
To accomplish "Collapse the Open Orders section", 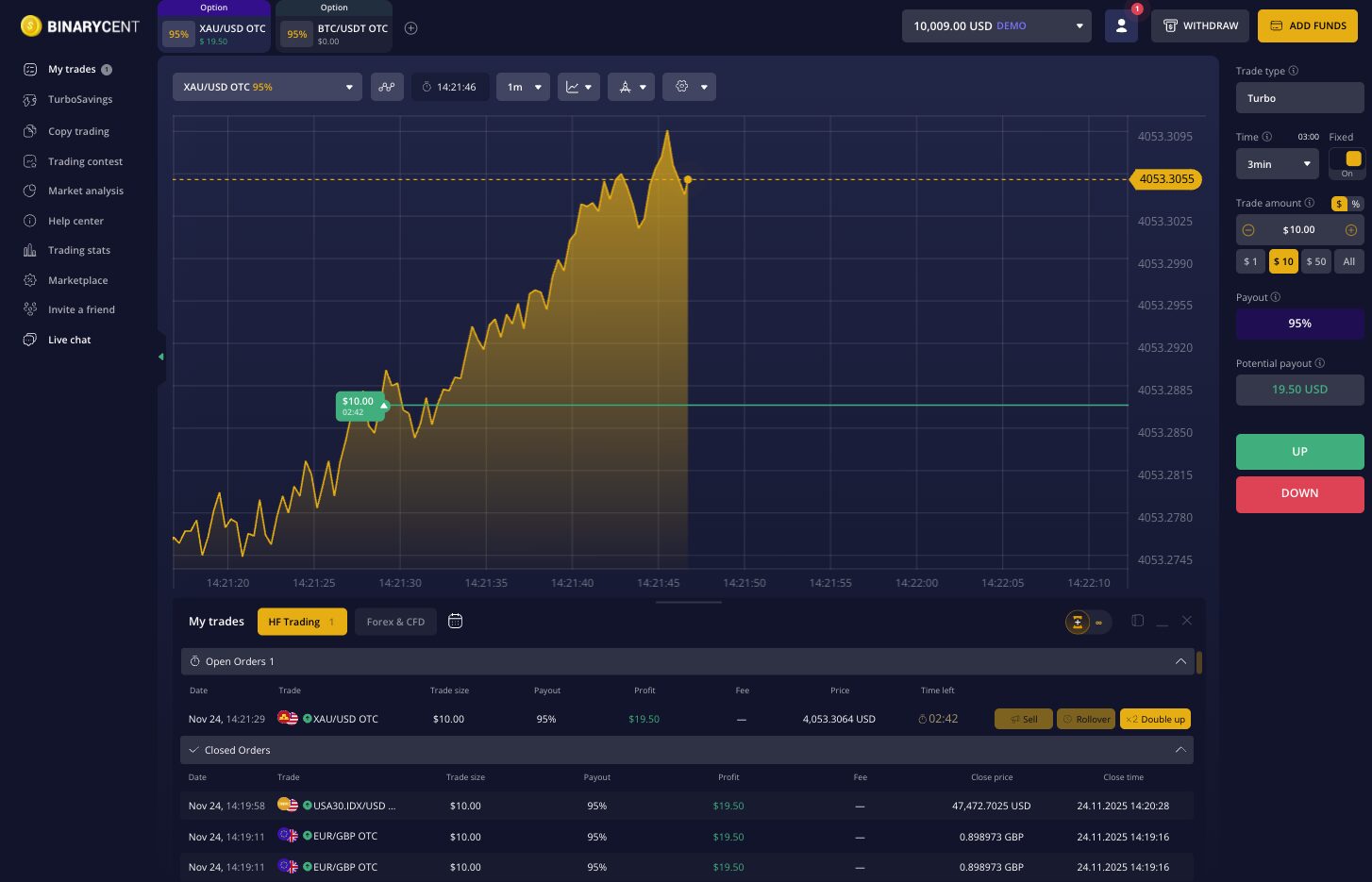I will 1180,661.
